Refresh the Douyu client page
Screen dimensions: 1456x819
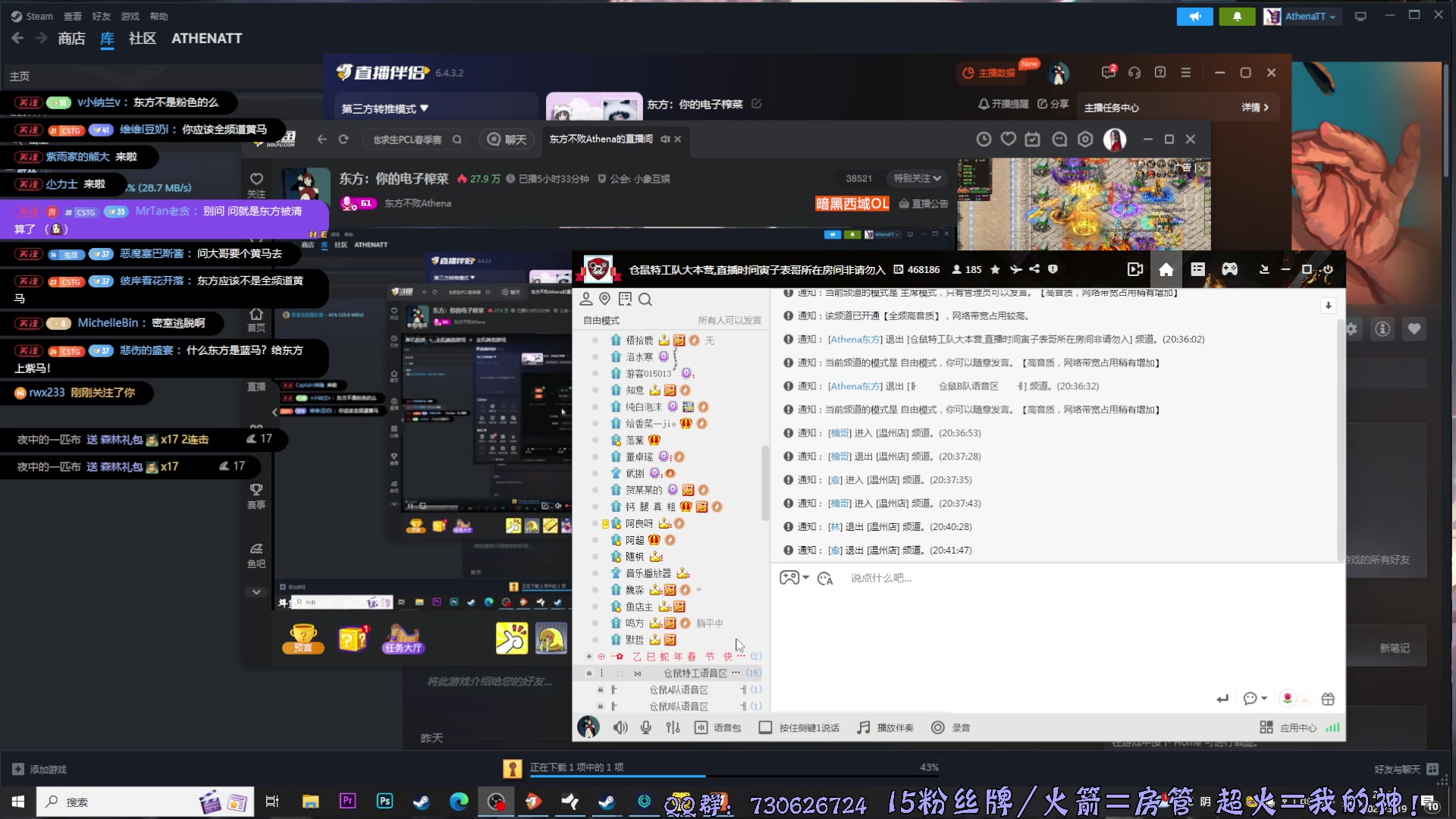(344, 140)
